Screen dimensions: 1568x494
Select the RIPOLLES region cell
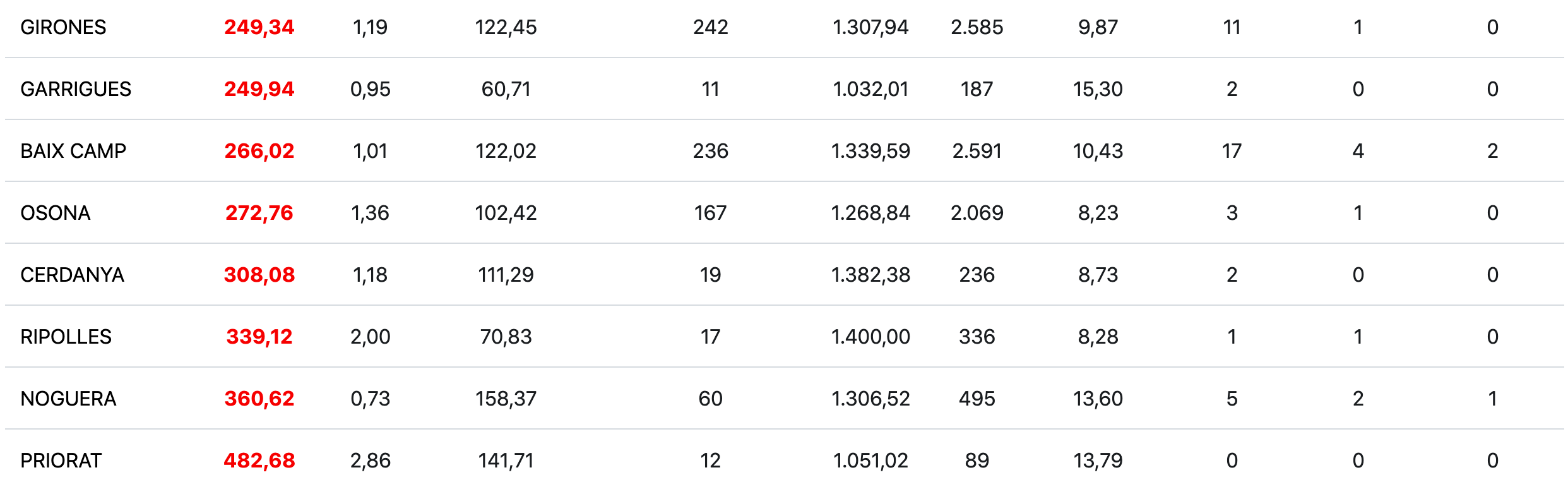[66, 337]
